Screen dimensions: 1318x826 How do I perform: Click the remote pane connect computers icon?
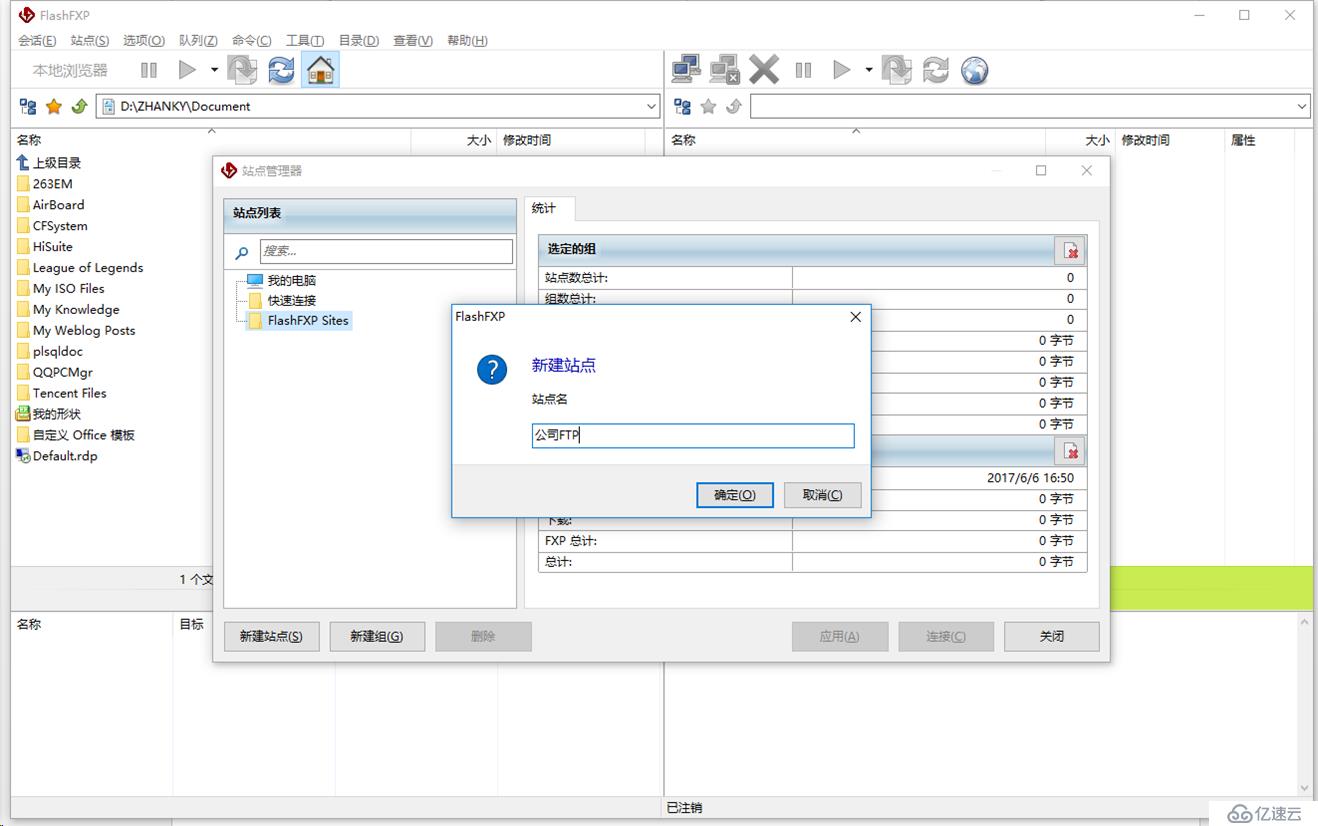[x=686, y=70]
